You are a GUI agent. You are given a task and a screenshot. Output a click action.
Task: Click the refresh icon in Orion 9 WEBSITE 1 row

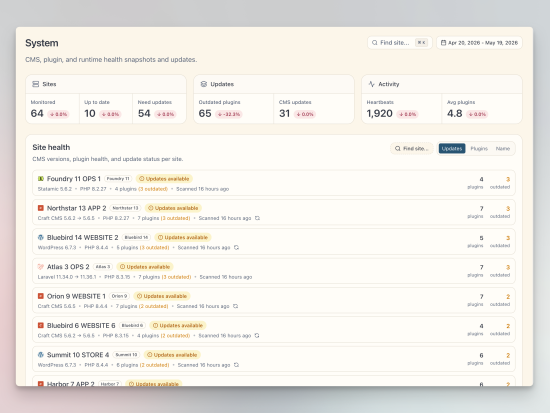(x=236, y=306)
